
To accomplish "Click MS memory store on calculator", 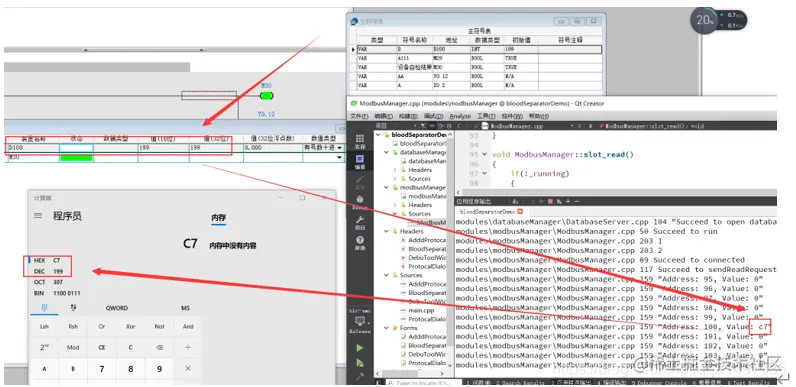I will click(x=185, y=308).
